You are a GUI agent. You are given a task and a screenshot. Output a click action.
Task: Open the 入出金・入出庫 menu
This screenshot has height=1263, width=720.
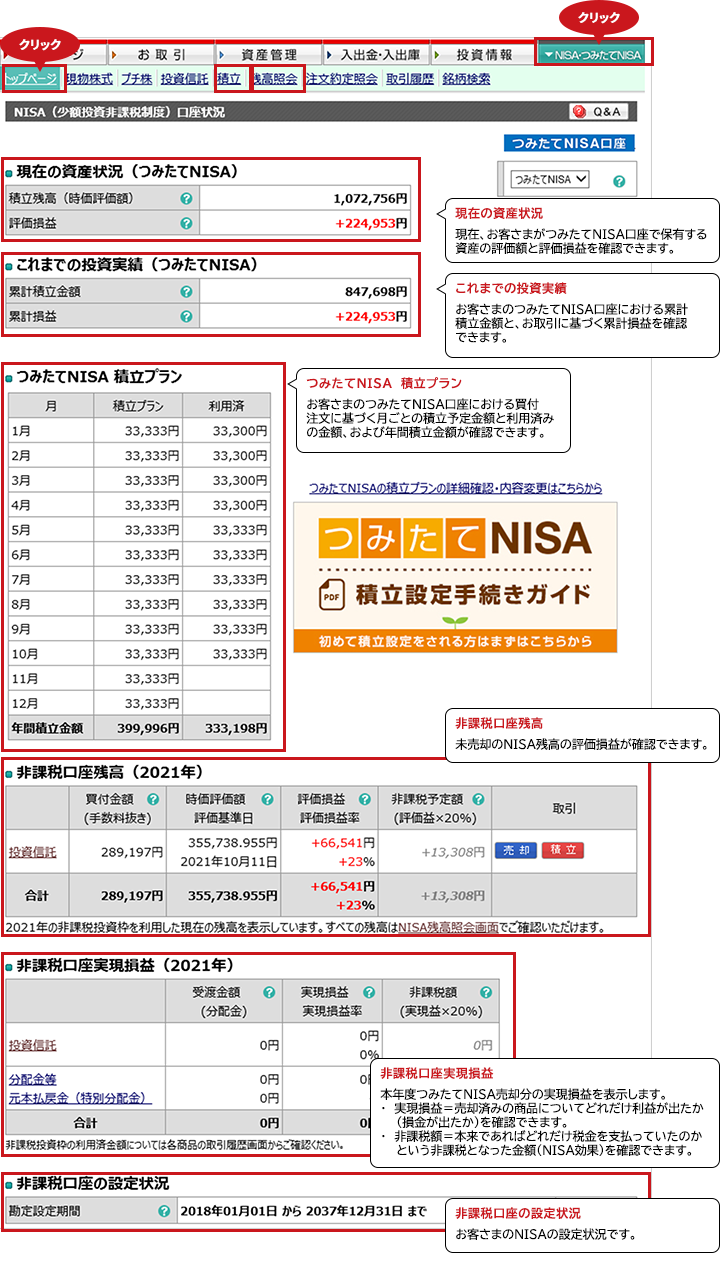click(x=377, y=54)
